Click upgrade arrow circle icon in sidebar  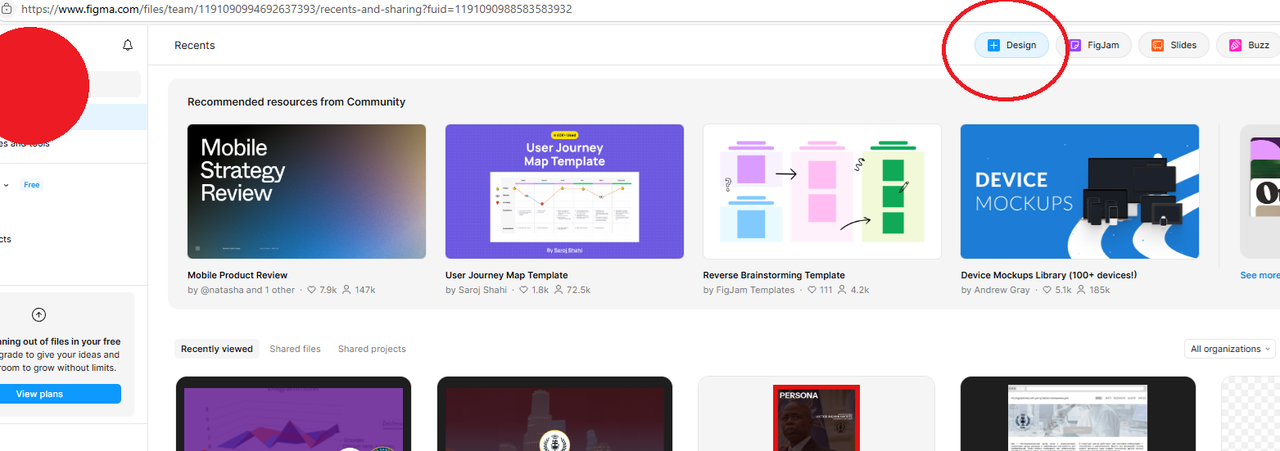[39, 314]
